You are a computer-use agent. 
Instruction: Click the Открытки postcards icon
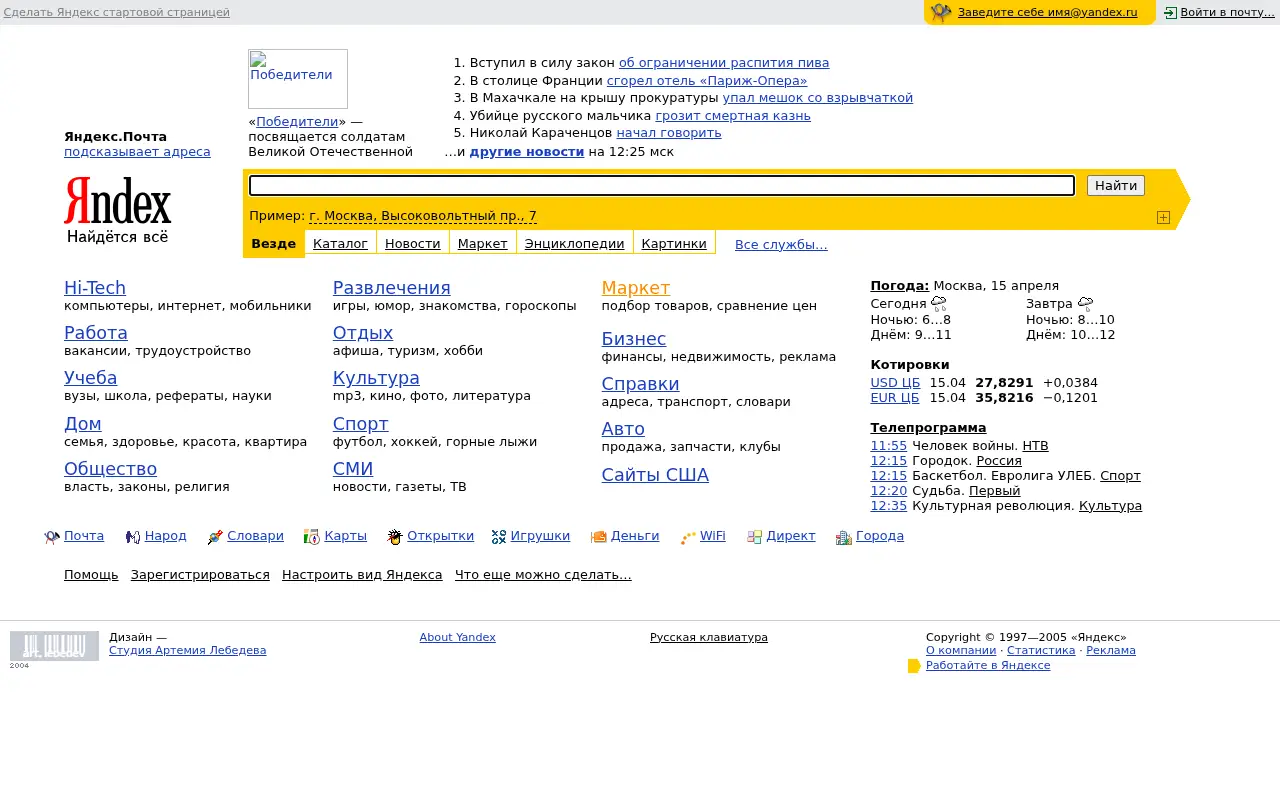[x=395, y=537]
